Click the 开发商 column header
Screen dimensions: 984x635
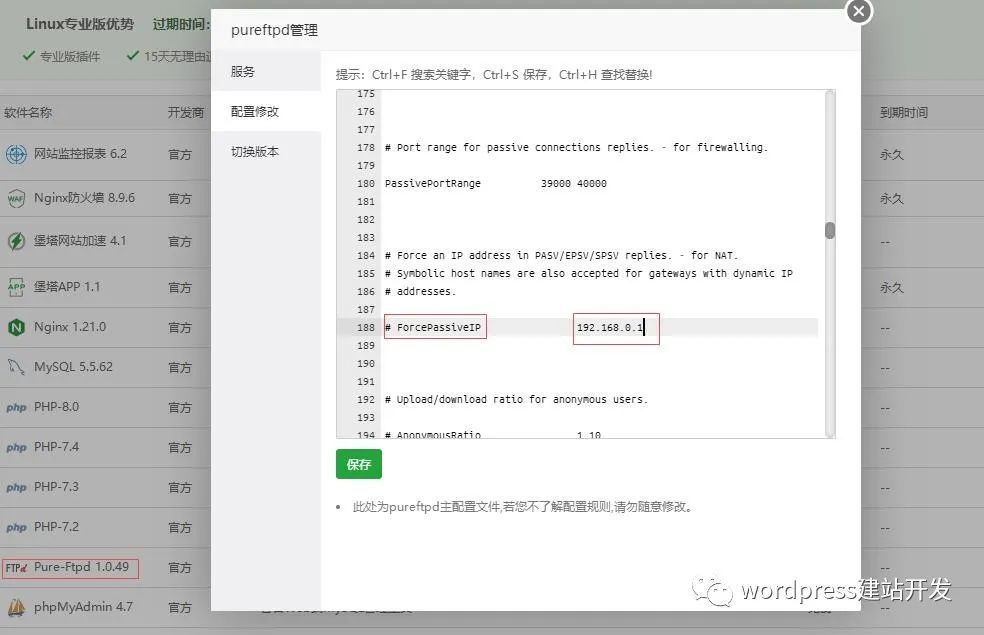(186, 113)
